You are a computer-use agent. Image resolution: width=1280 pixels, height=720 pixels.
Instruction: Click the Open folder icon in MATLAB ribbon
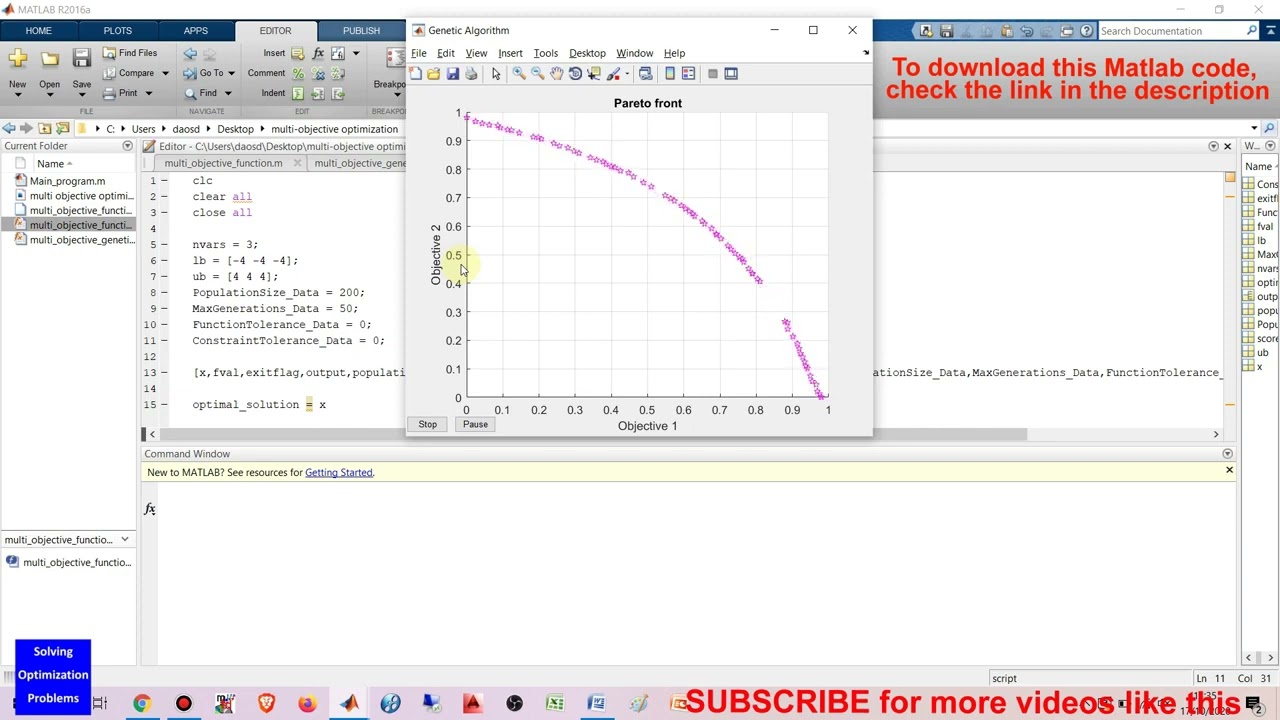(49, 60)
